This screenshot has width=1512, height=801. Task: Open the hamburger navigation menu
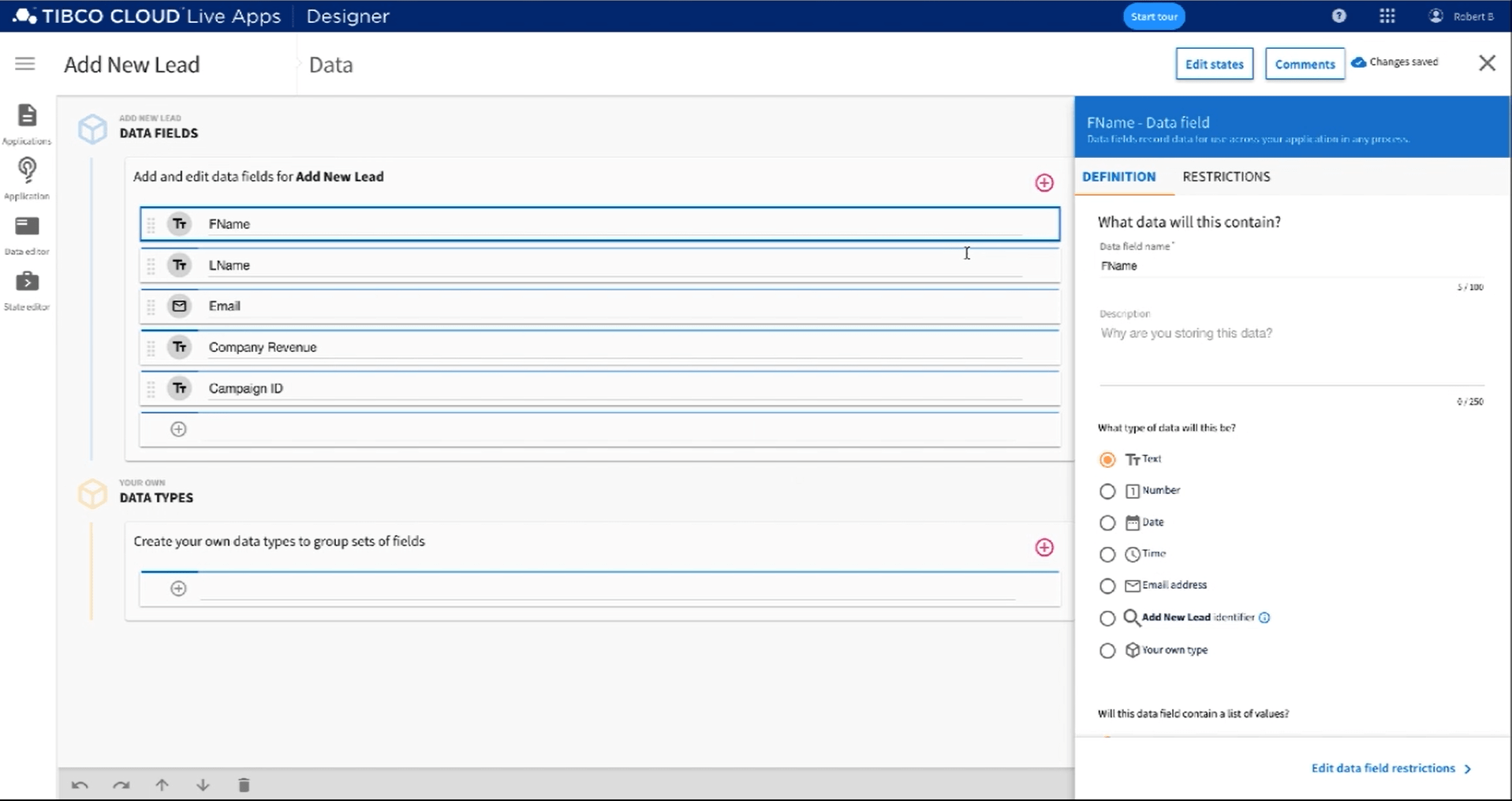pos(25,64)
